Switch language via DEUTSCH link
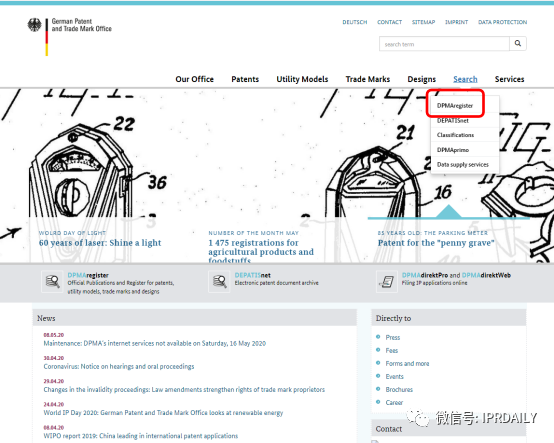This screenshot has height=443, width=554. pyautogui.click(x=355, y=22)
